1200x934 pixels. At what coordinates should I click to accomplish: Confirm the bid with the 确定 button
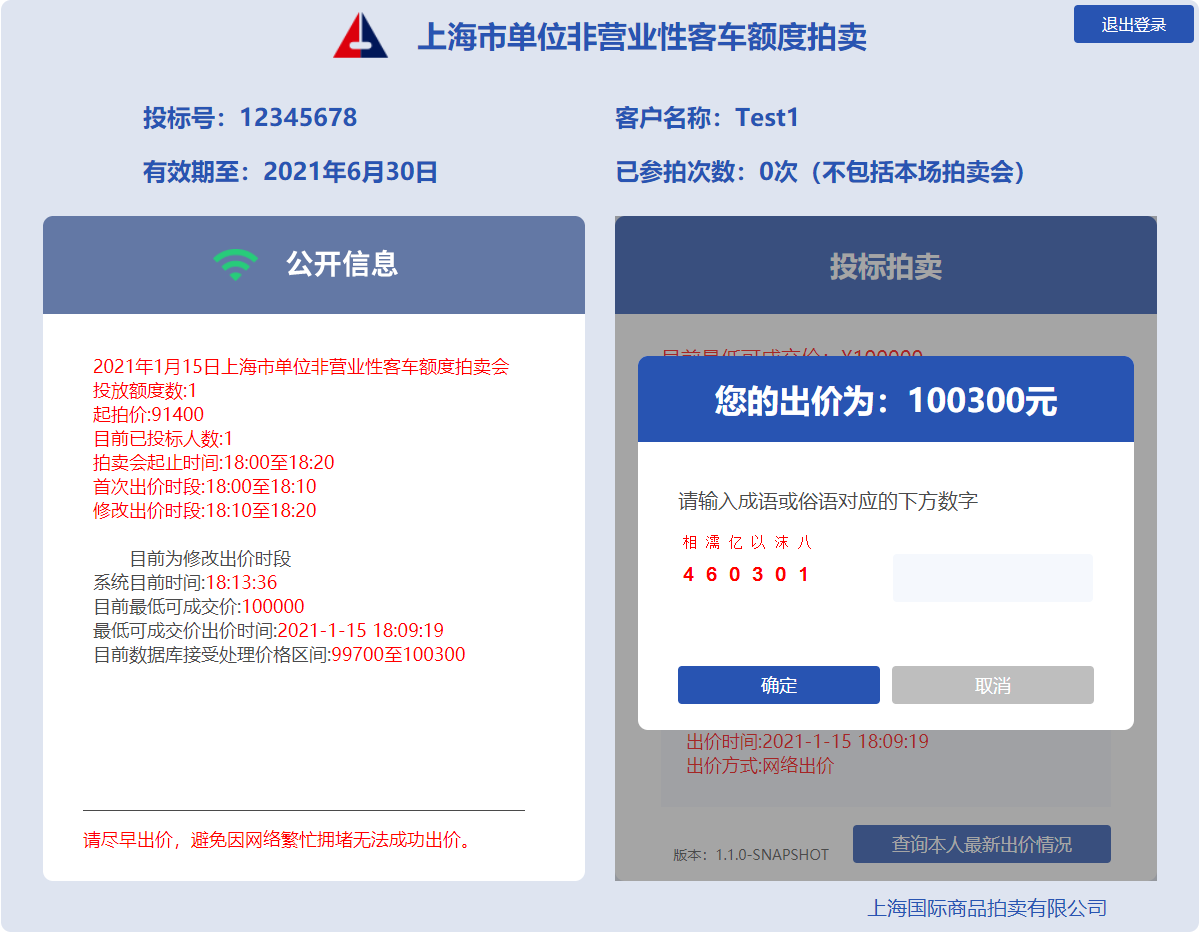779,685
